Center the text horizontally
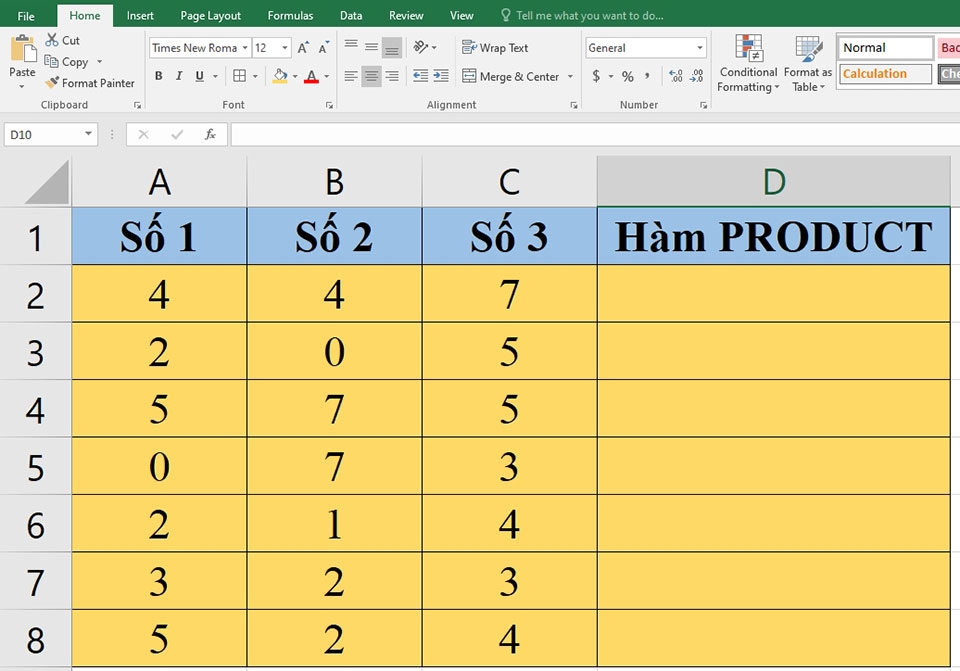 coord(371,76)
